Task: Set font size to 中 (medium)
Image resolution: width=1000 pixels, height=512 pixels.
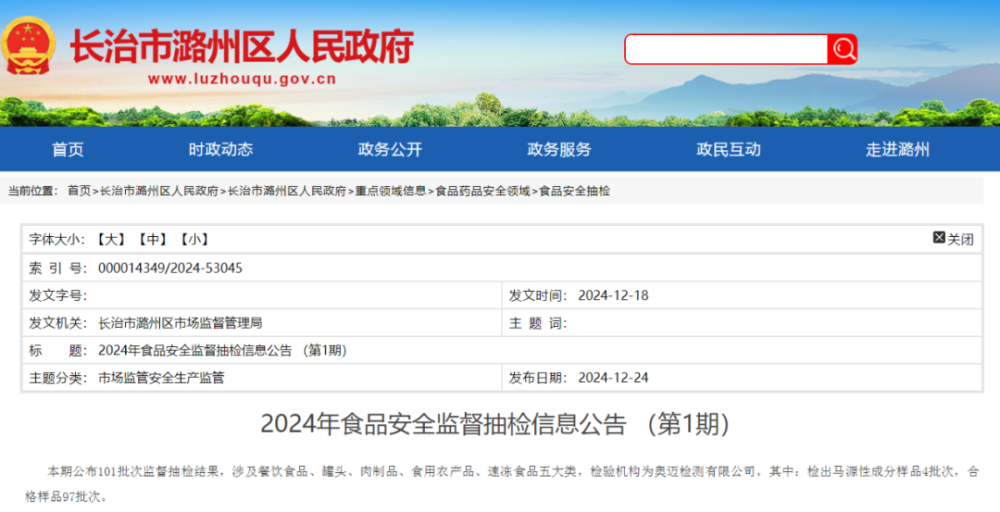Action: point(152,239)
